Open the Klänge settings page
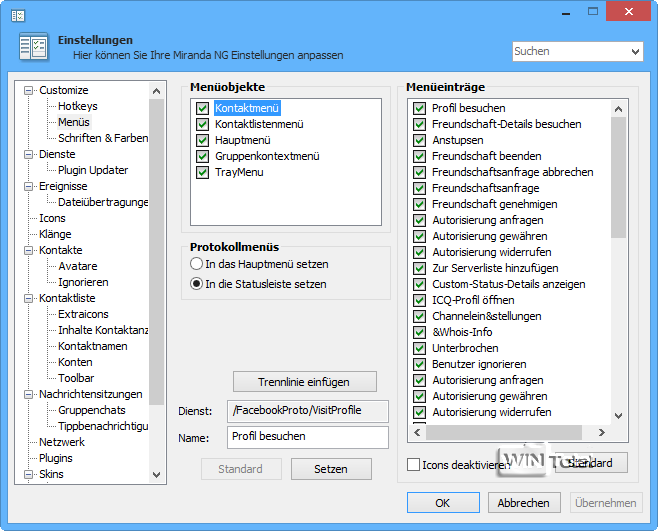This screenshot has width=658, height=531. coord(55,234)
